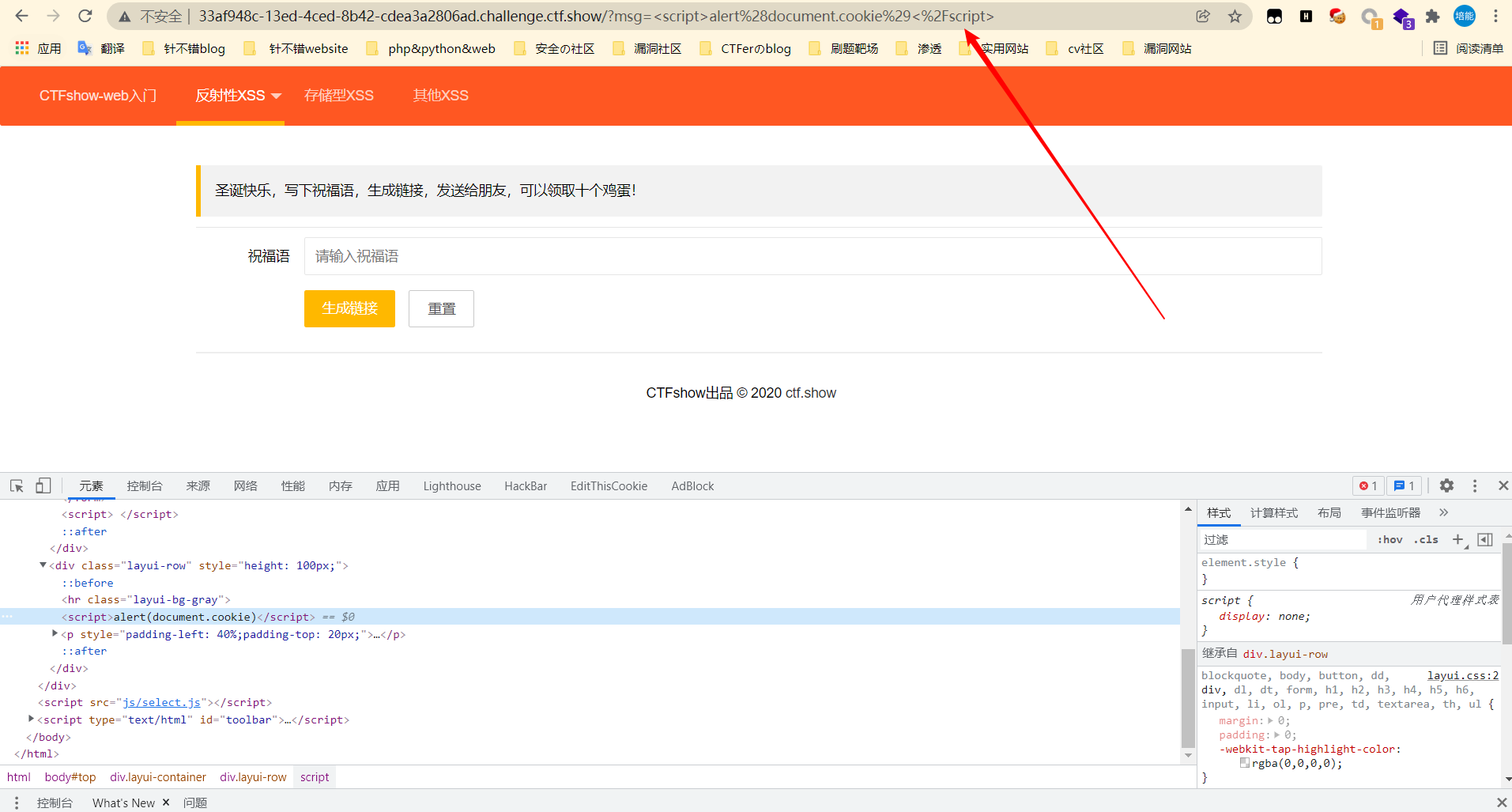Open the cv社区 bookmark folder
Image resolution: width=1512 pixels, height=812 pixels.
[x=1075, y=48]
